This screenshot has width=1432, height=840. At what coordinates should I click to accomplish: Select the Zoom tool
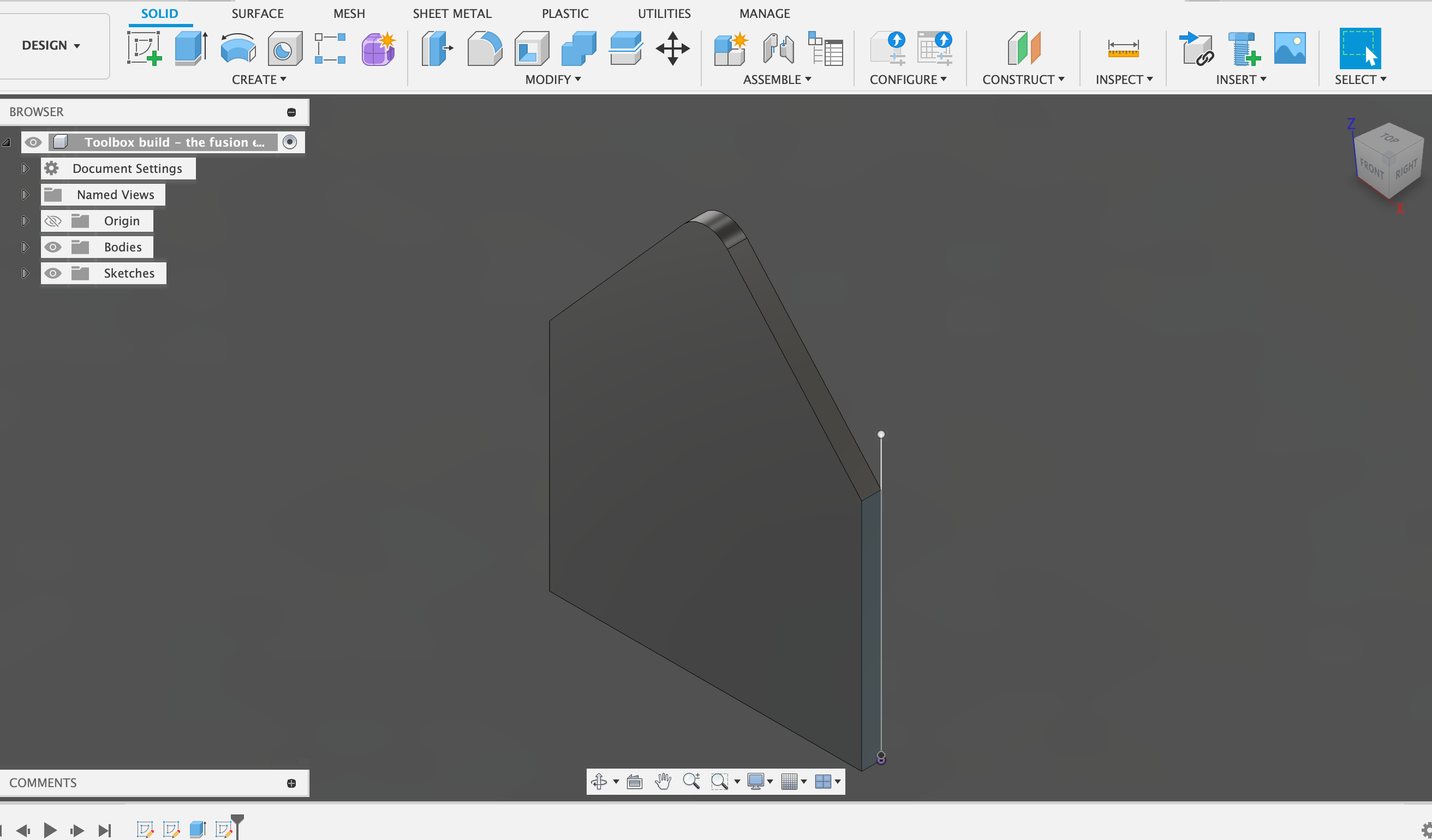pyautogui.click(x=691, y=781)
